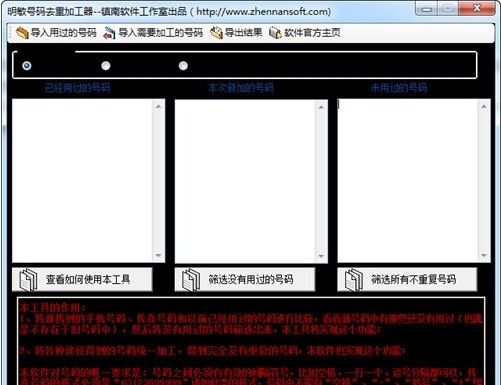Select the first (checked) radio button
The height and width of the screenshot is (385, 501).
click(x=27, y=66)
